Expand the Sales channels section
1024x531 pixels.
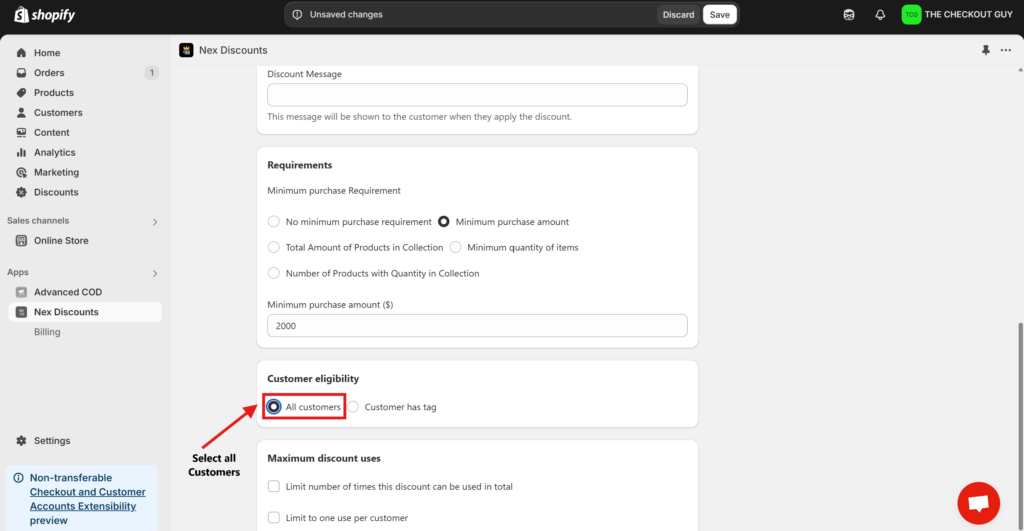pos(155,222)
